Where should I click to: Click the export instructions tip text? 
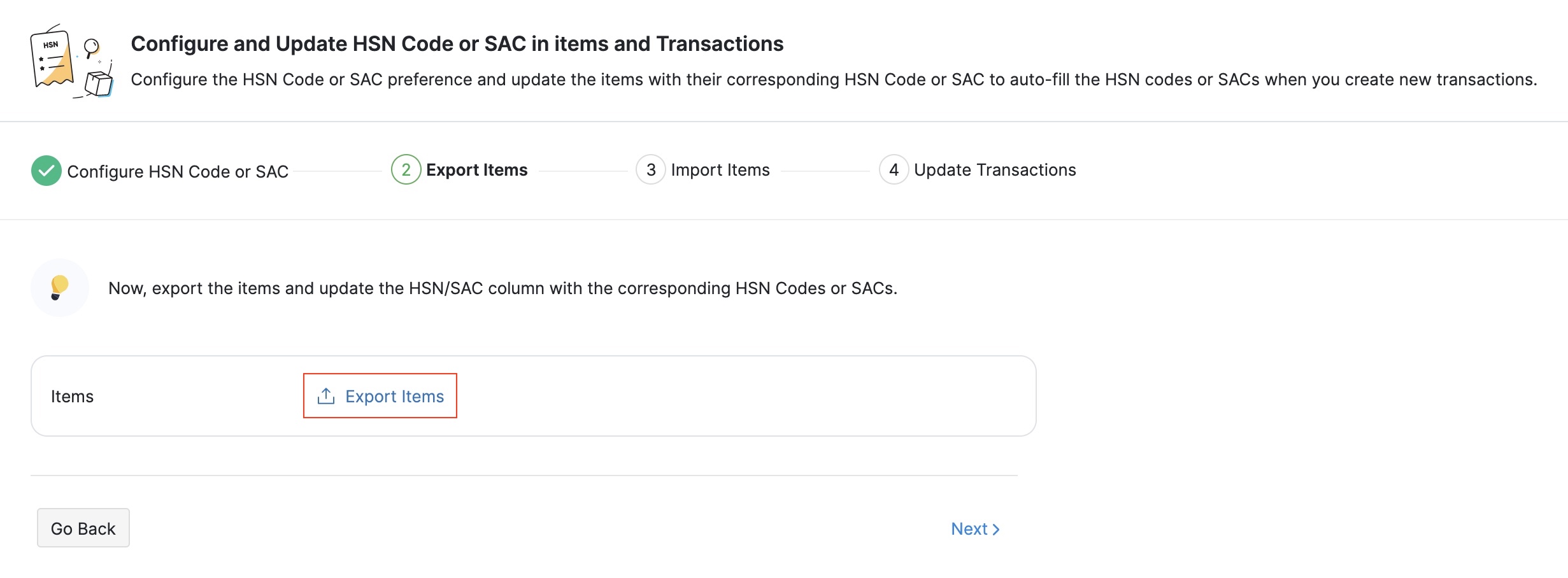coord(502,288)
